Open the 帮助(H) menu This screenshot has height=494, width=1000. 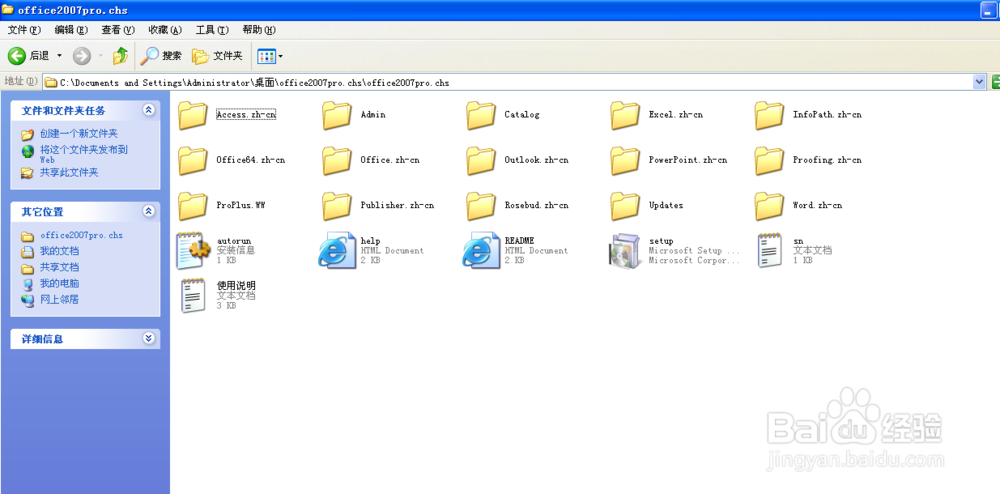click(259, 30)
